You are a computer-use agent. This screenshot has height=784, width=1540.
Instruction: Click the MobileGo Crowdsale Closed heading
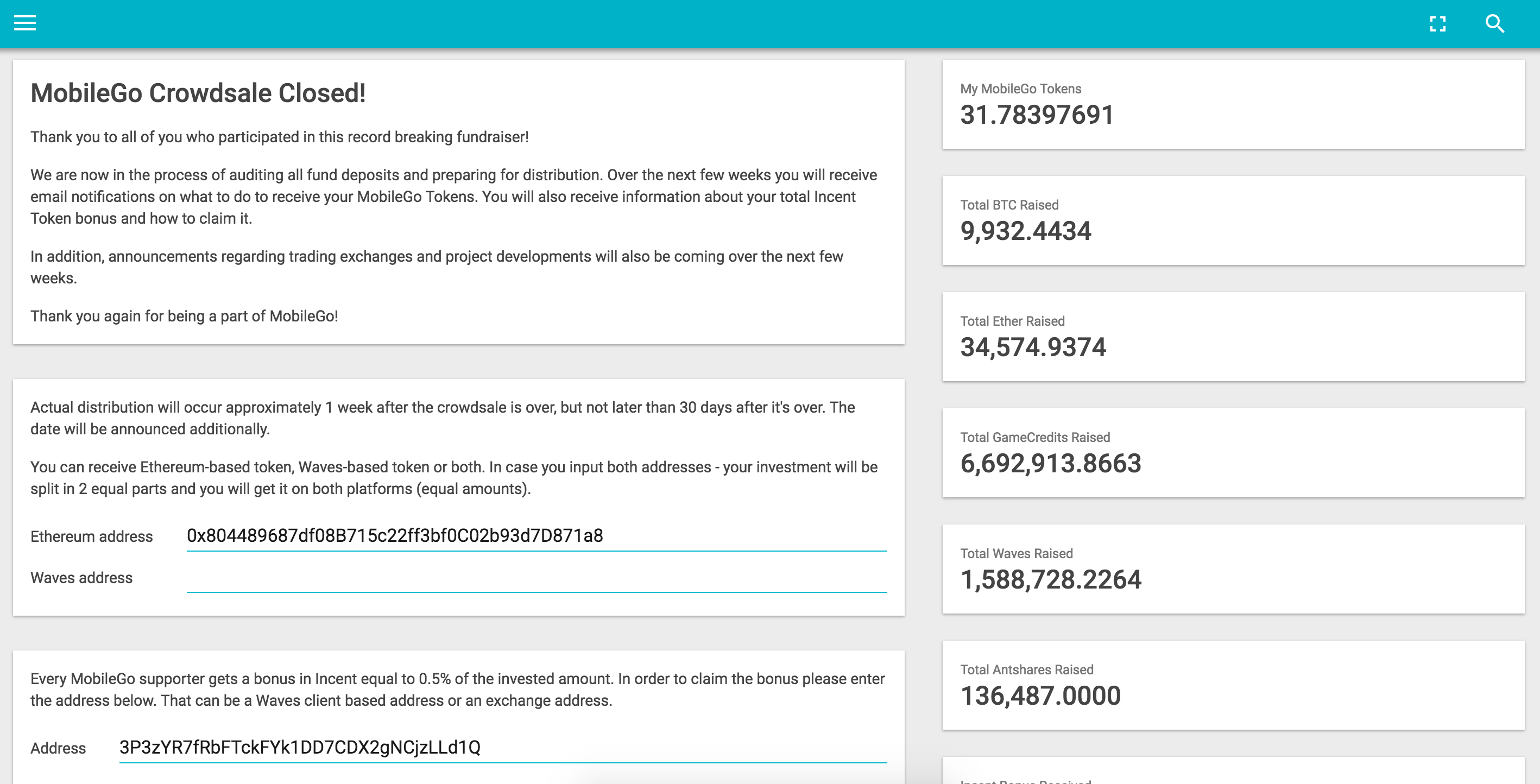(x=198, y=93)
